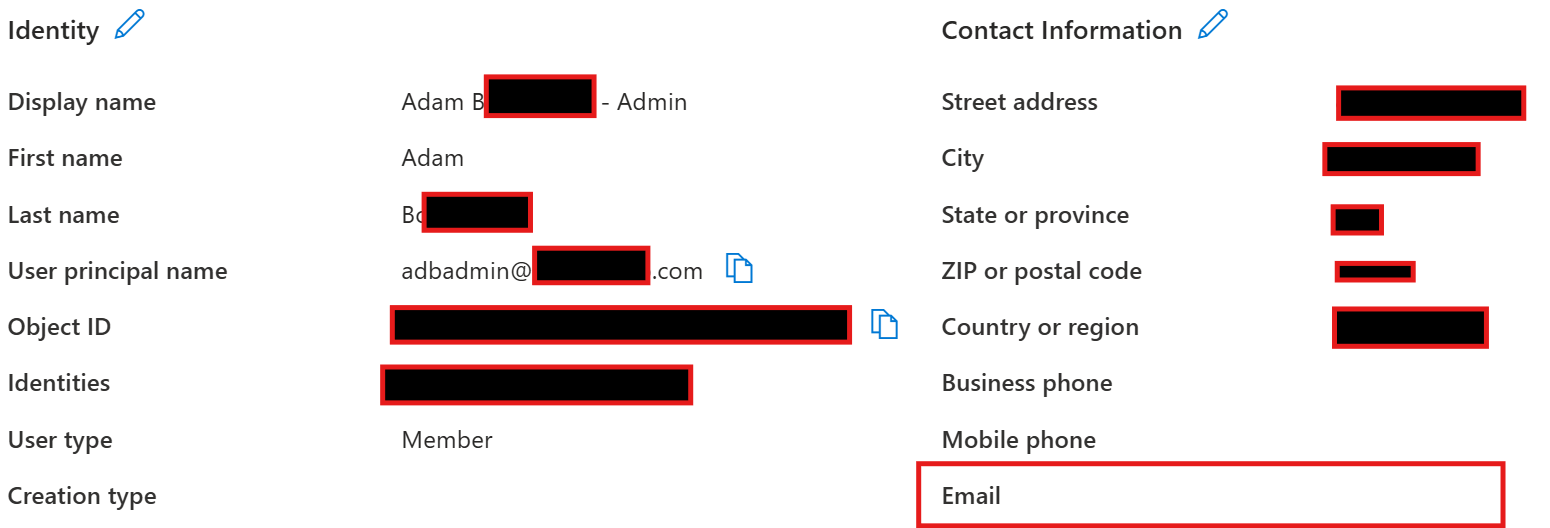Image resolution: width=1550 pixels, height=528 pixels.
Task: Click the adbadmin user principal name text
Action: [465, 271]
